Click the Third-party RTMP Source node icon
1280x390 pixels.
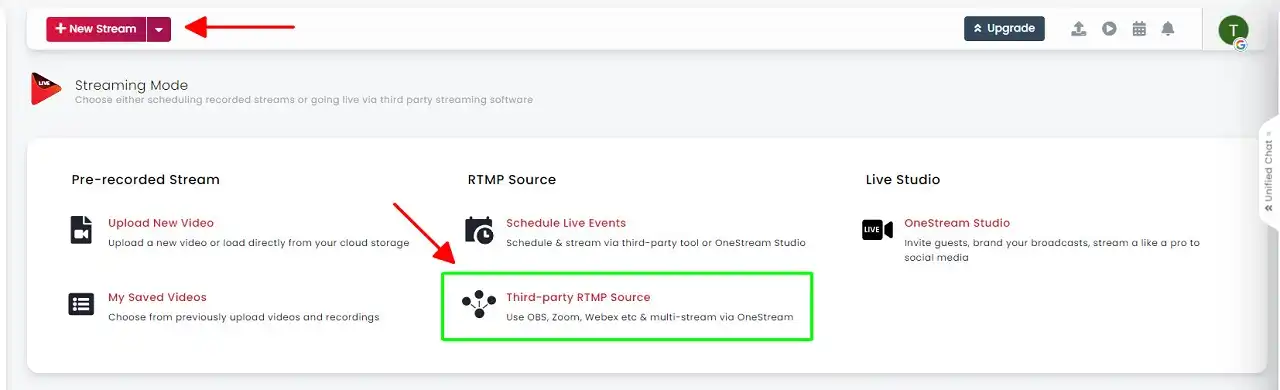coord(479,304)
